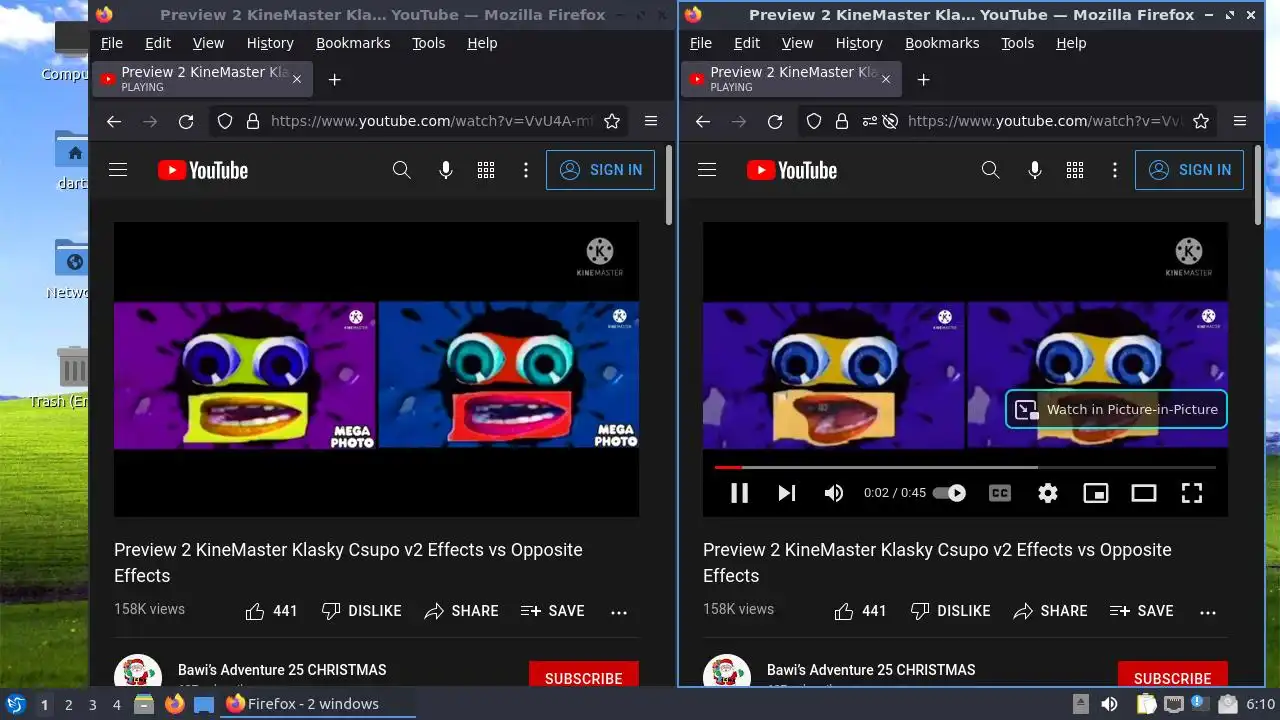Image resolution: width=1280 pixels, height=720 pixels.
Task: Open Tools menu in right Firefox window
Action: tap(1018, 43)
